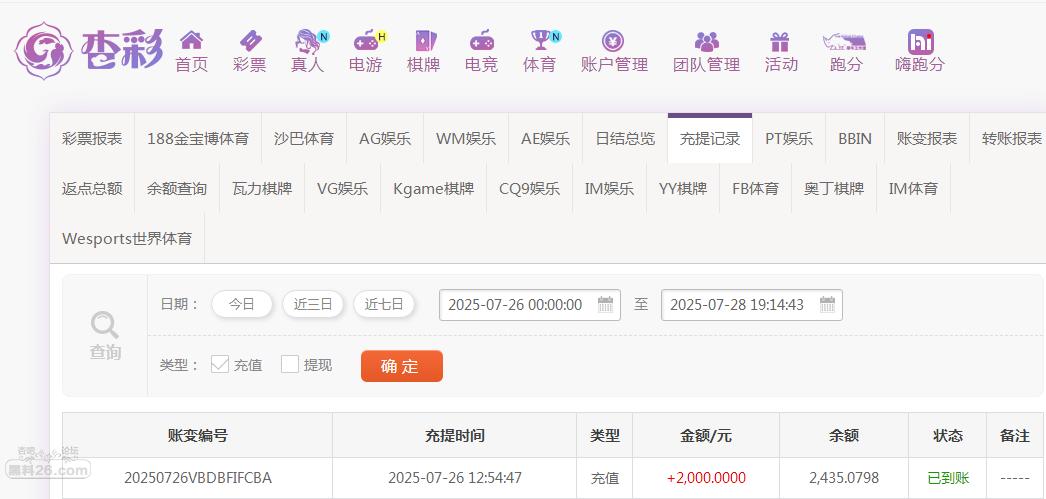Filter by 今日 date range

[242, 305]
